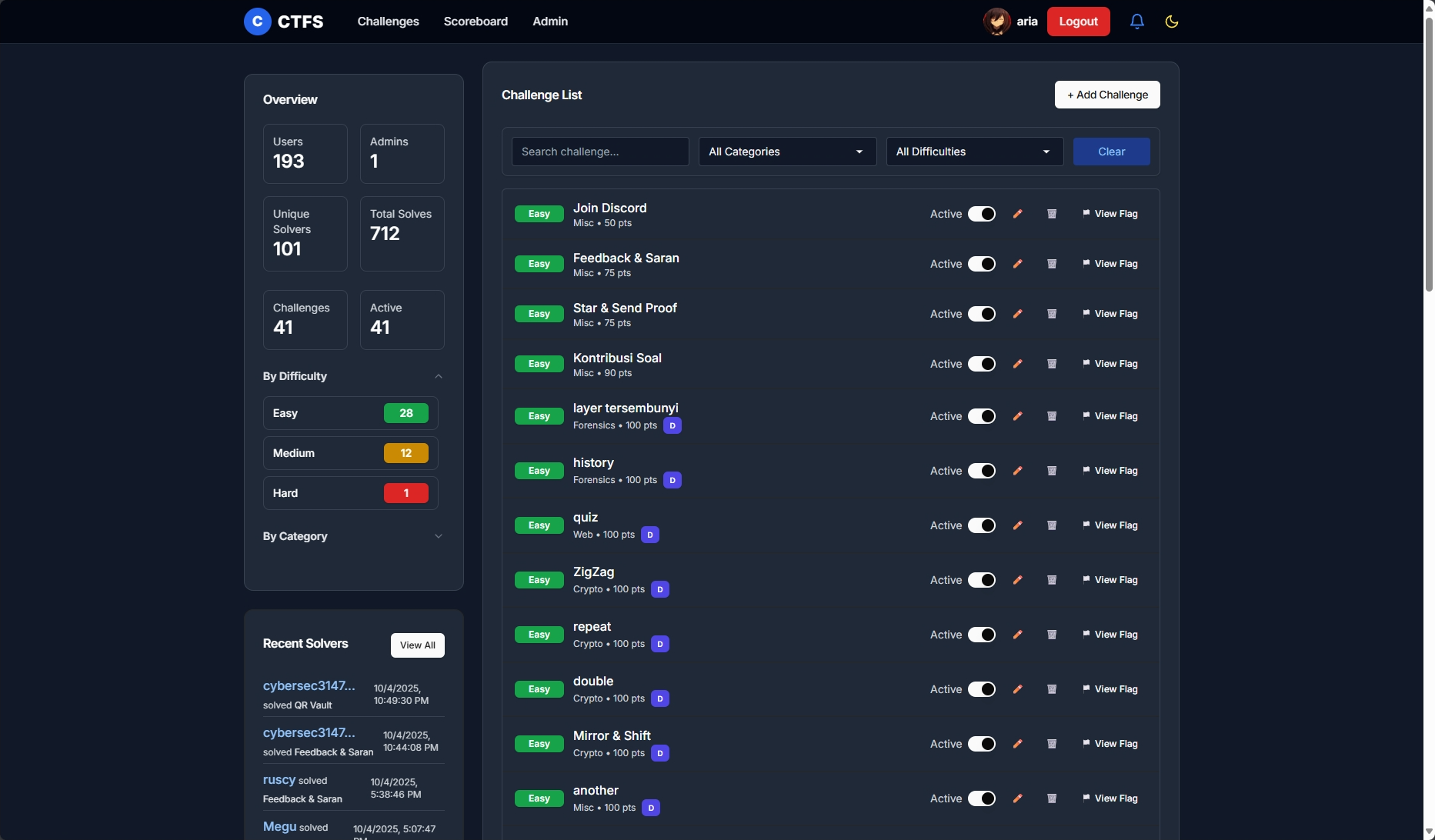Toggle layer tersembunyi active switch
The image size is (1435, 840).
point(982,416)
